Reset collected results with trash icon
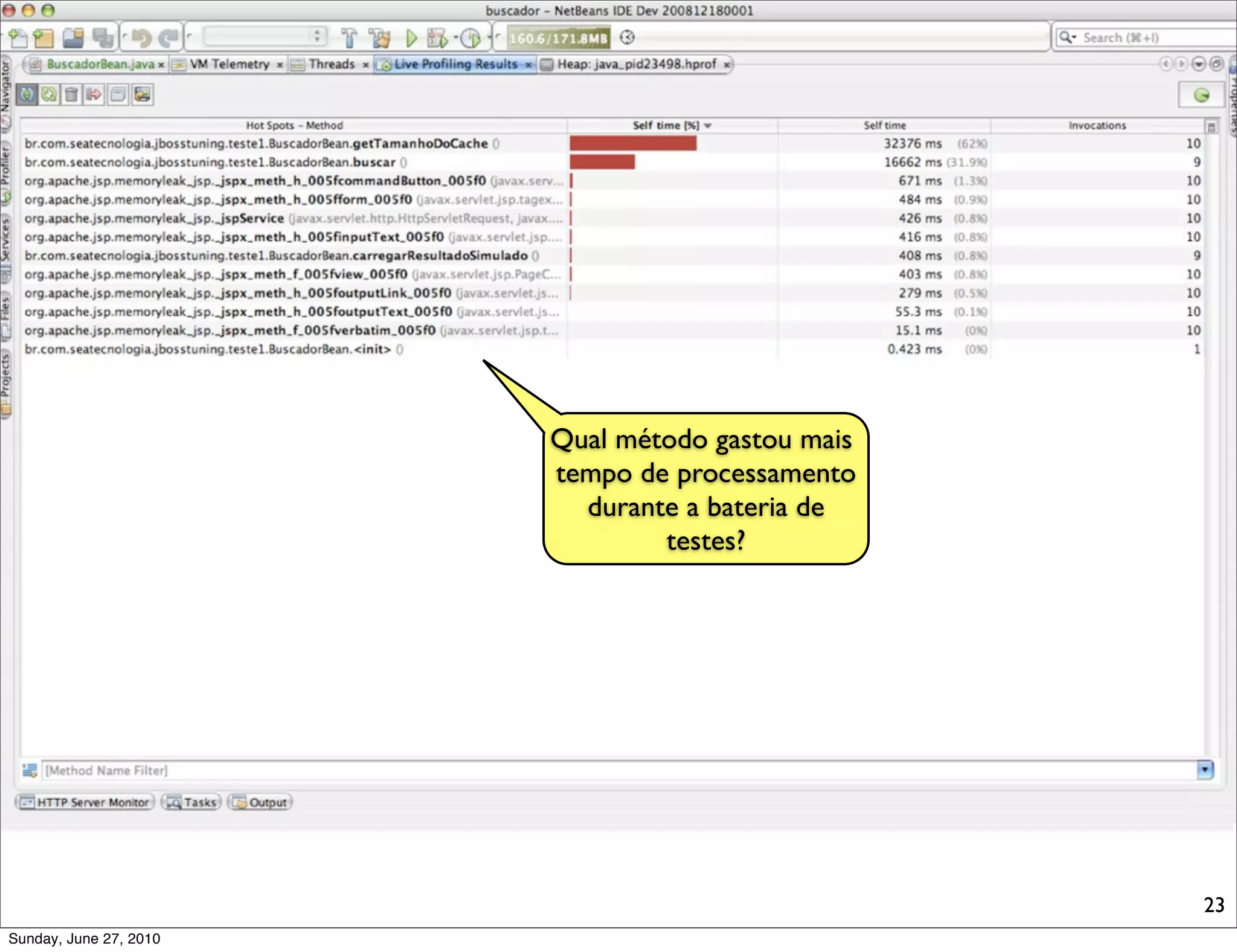Viewport: 1237px width, 952px height. tap(71, 95)
